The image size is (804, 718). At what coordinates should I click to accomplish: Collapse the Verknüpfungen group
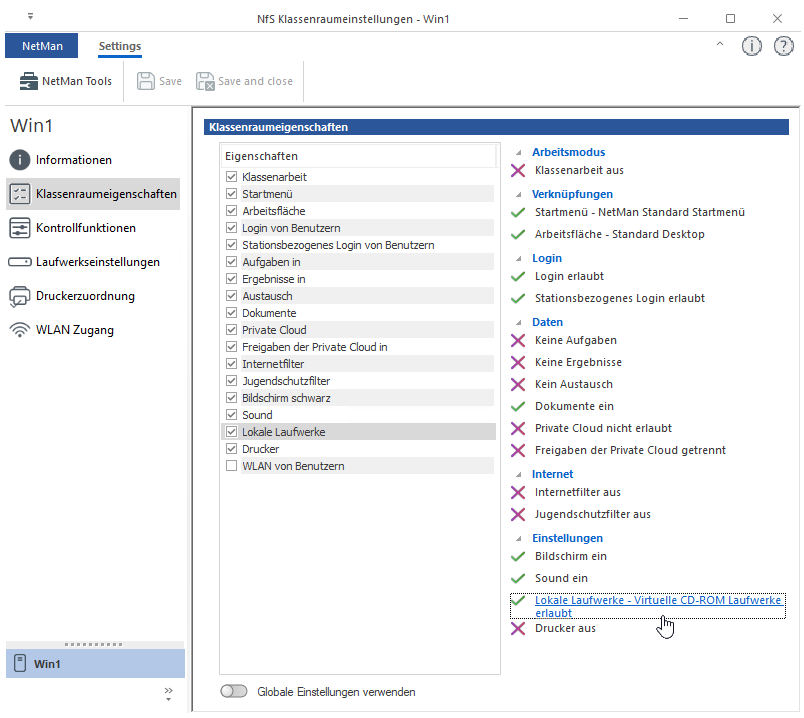coord(519,194)
